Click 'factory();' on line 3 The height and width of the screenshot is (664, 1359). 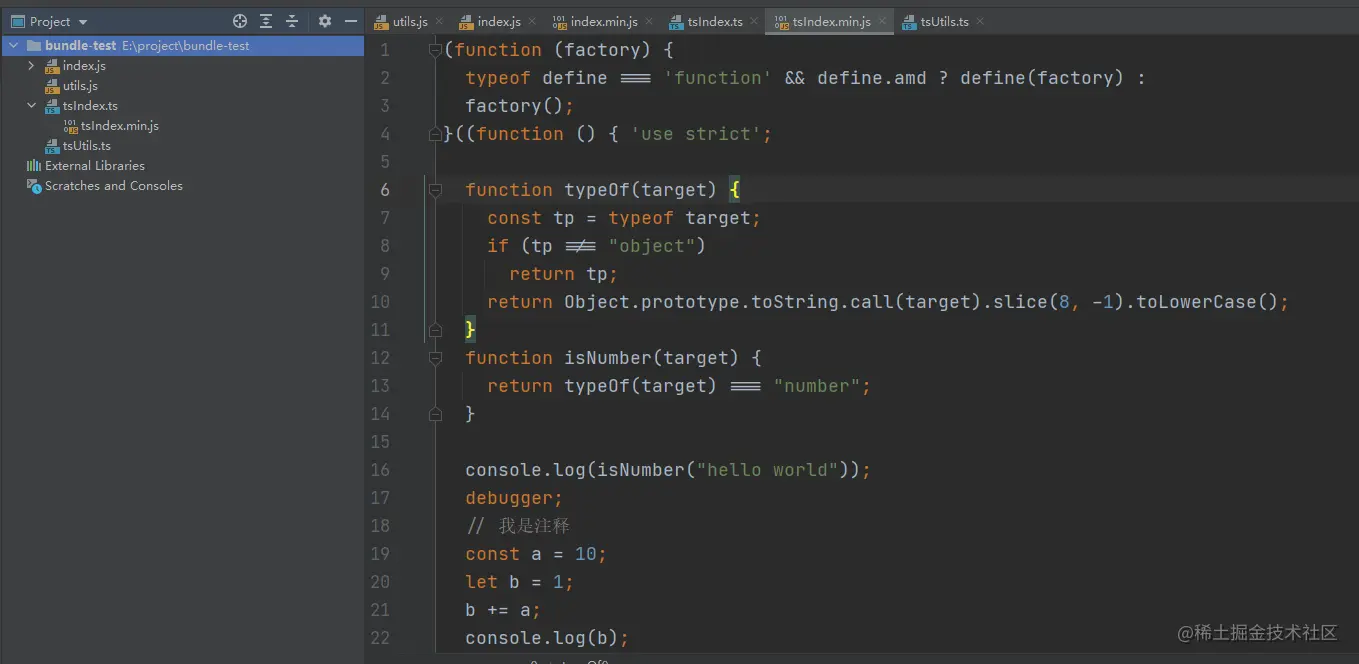pyautogui.click(x=520, y=106)
